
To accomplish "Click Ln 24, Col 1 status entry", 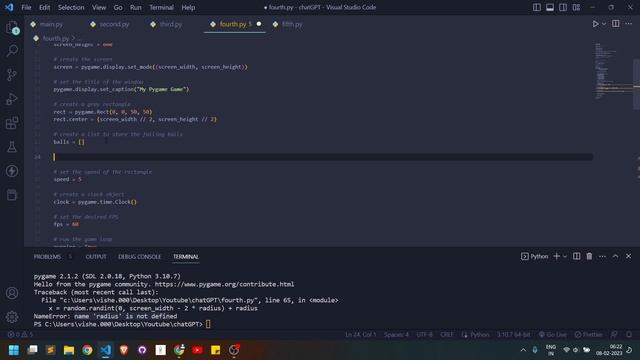I will [360, 335].
